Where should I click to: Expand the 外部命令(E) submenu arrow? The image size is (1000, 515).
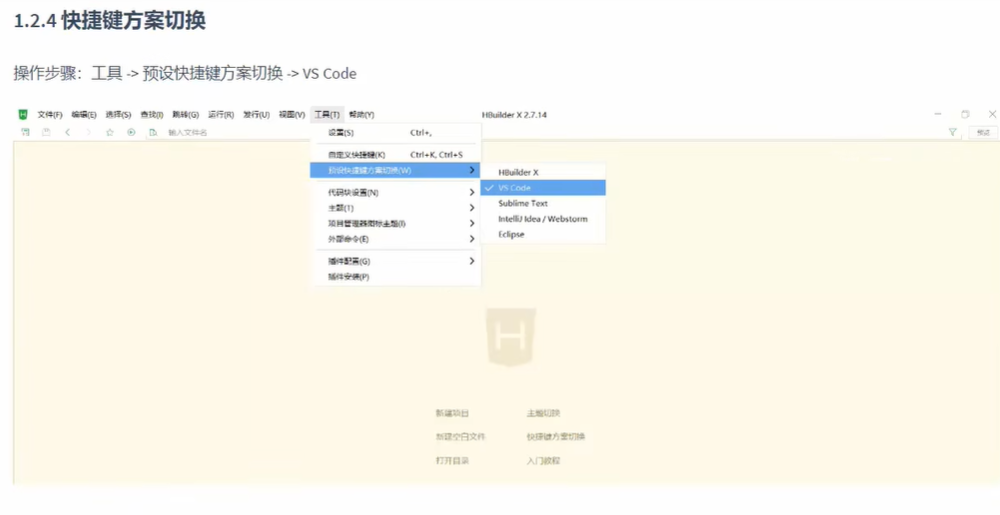point(471,239)
